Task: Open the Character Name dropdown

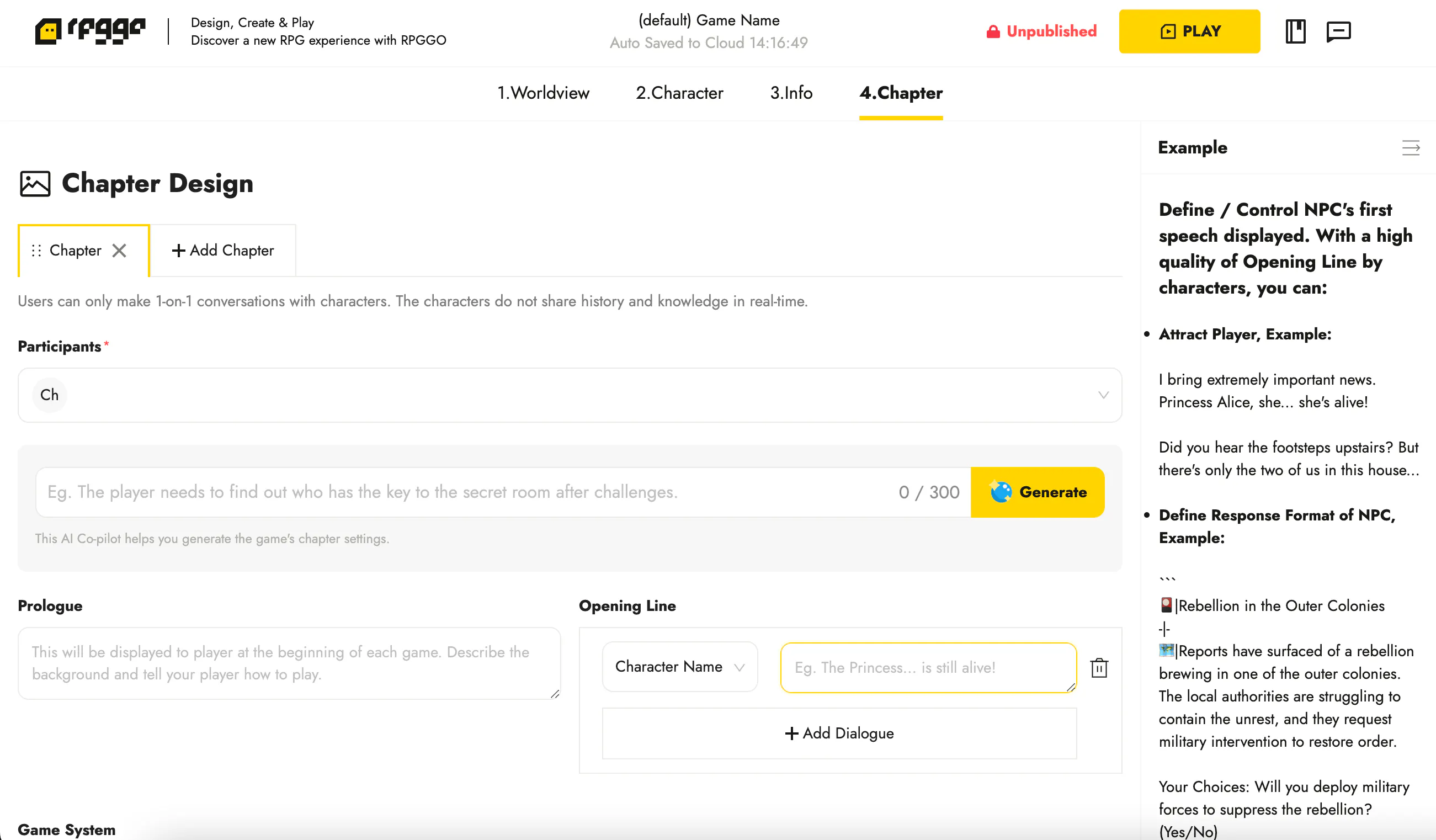Action: (x=680, y=667)
